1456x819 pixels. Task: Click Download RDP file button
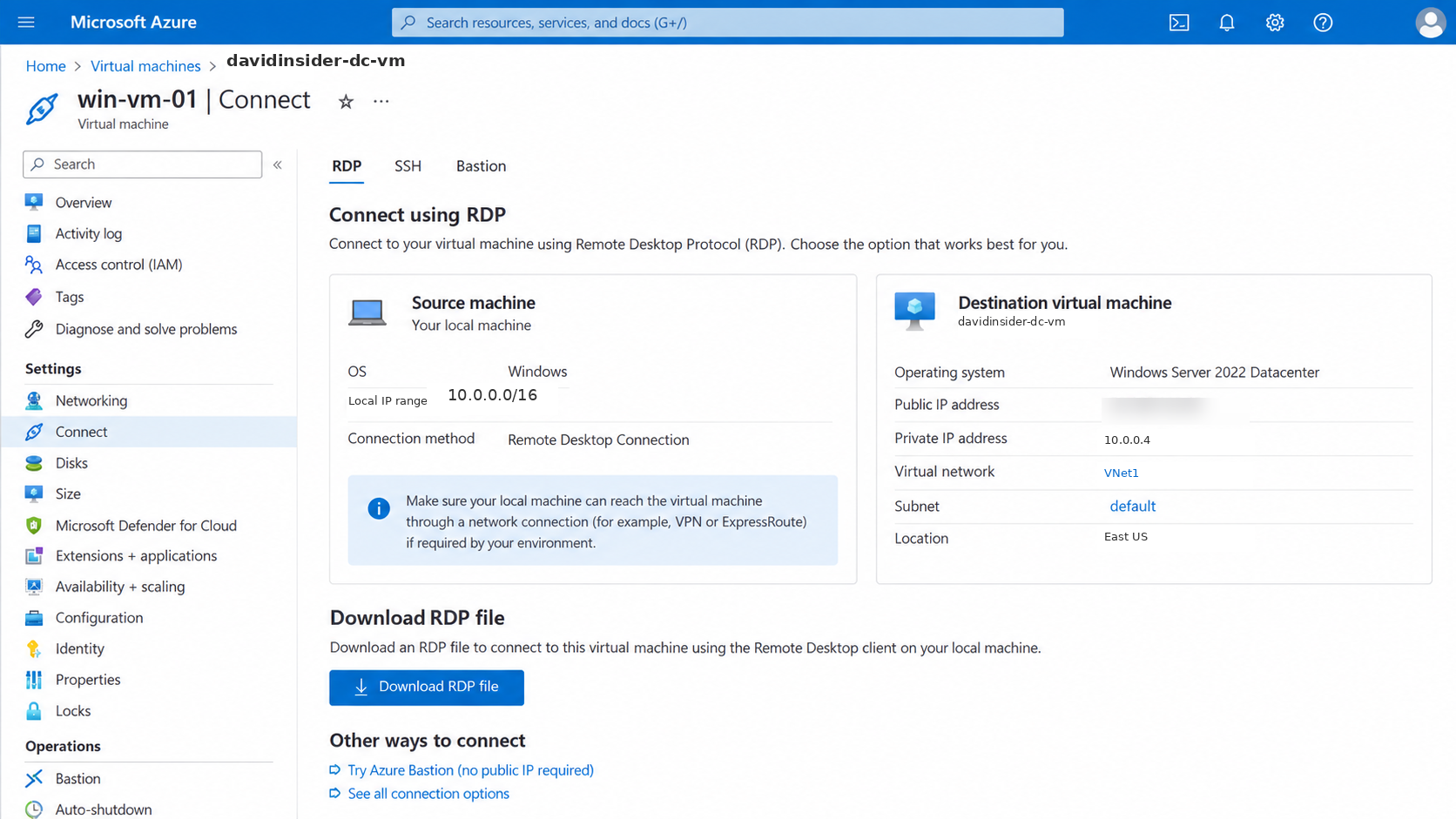pos(427,688)
